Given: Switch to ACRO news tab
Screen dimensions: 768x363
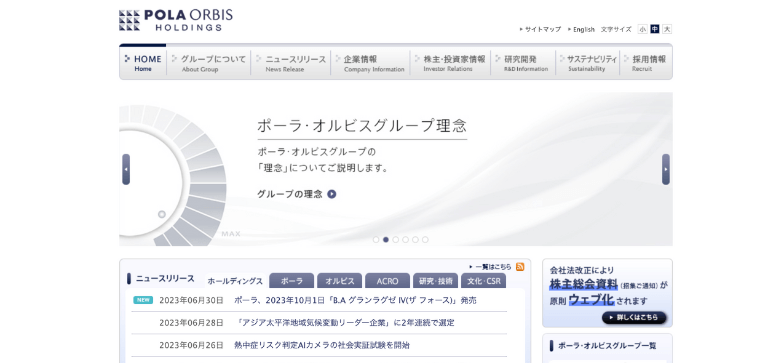Looking at the screenshot, I should click(387, 281).
